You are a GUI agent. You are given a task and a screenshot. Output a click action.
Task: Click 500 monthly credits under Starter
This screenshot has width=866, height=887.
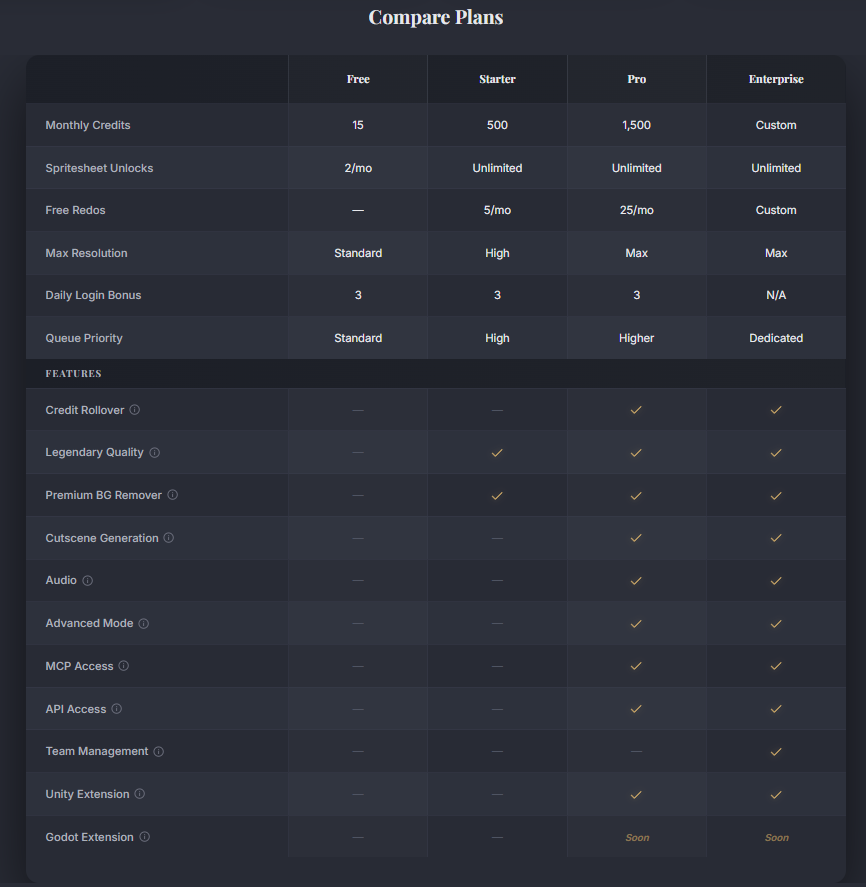tap(497, 125)
